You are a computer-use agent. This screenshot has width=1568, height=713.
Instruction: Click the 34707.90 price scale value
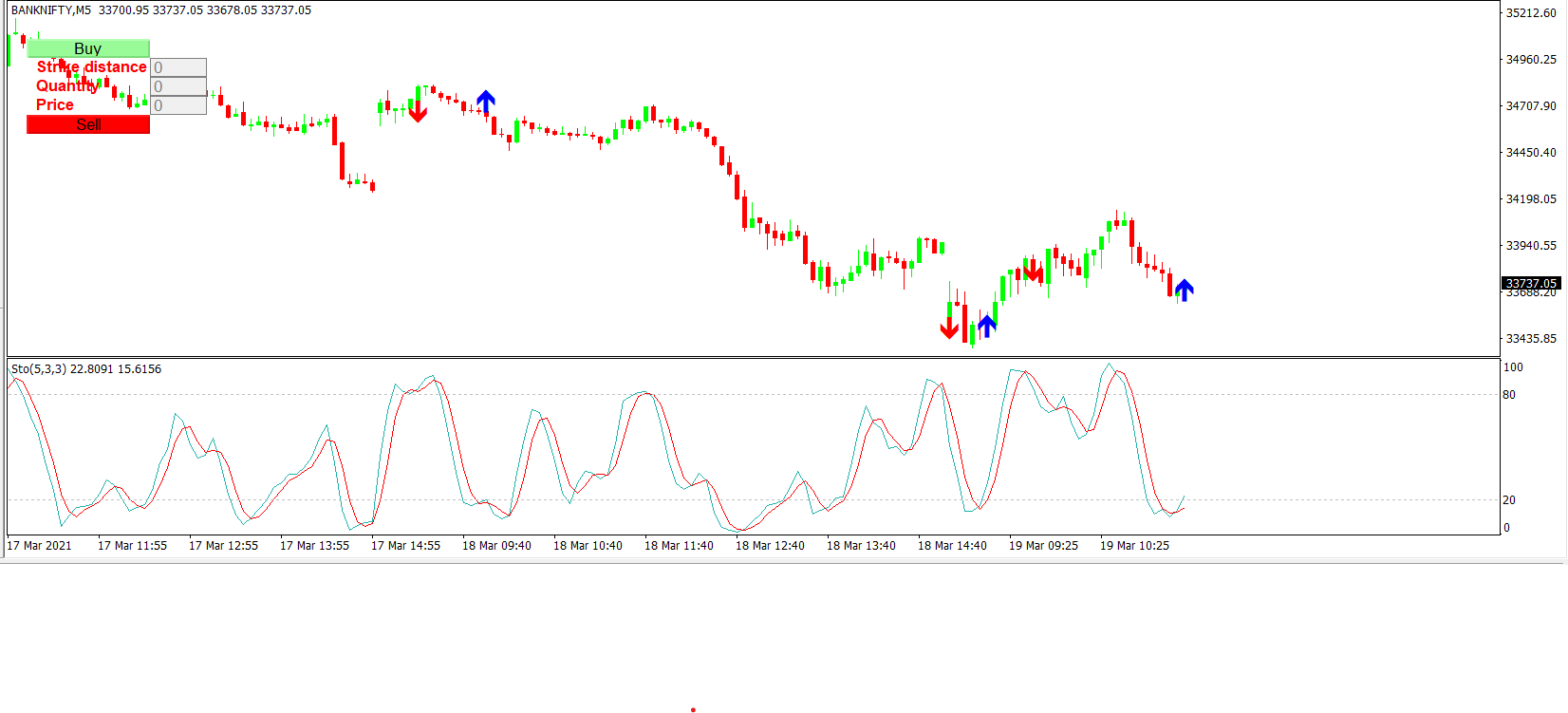click(1531, 106)
